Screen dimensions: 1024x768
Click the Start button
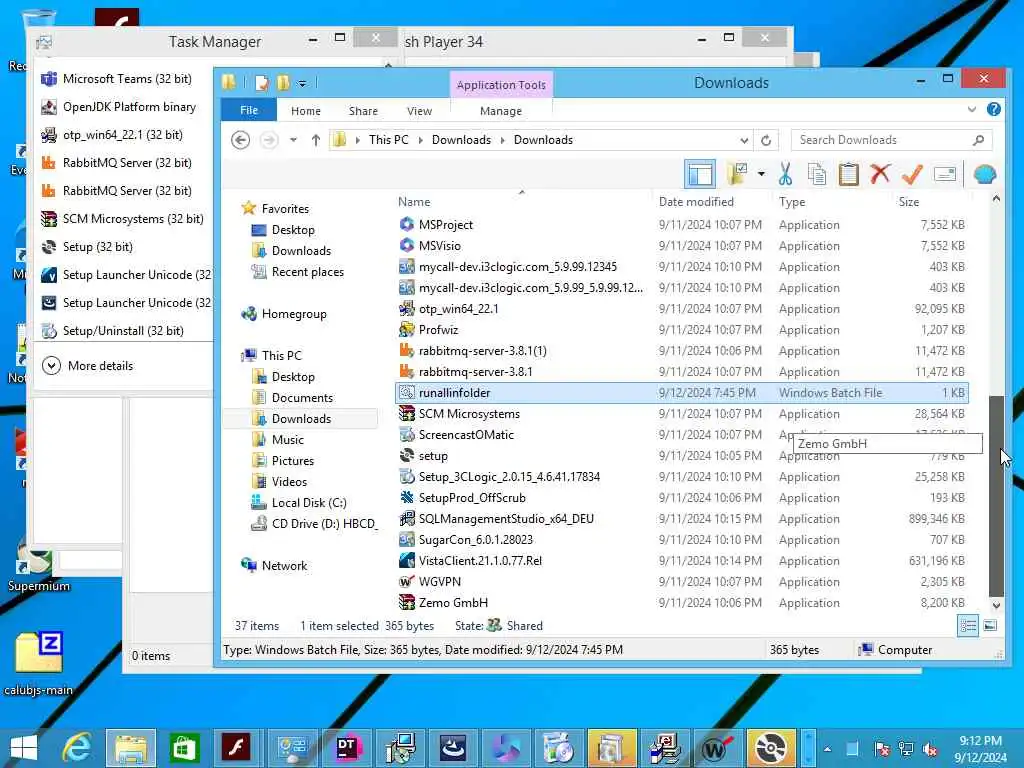(x=24, y=748)
